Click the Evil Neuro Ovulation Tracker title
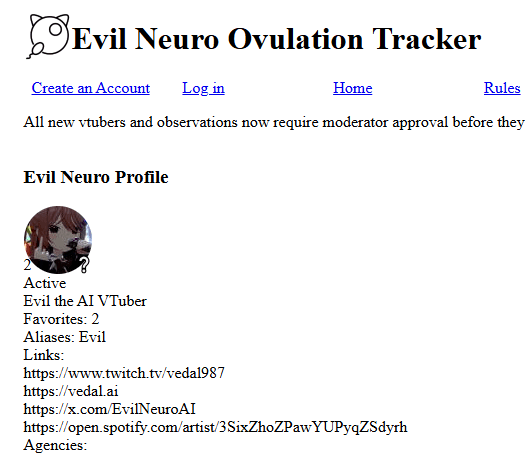The width and height of the screenshot is (526, 458). click(x=276, y=39)
